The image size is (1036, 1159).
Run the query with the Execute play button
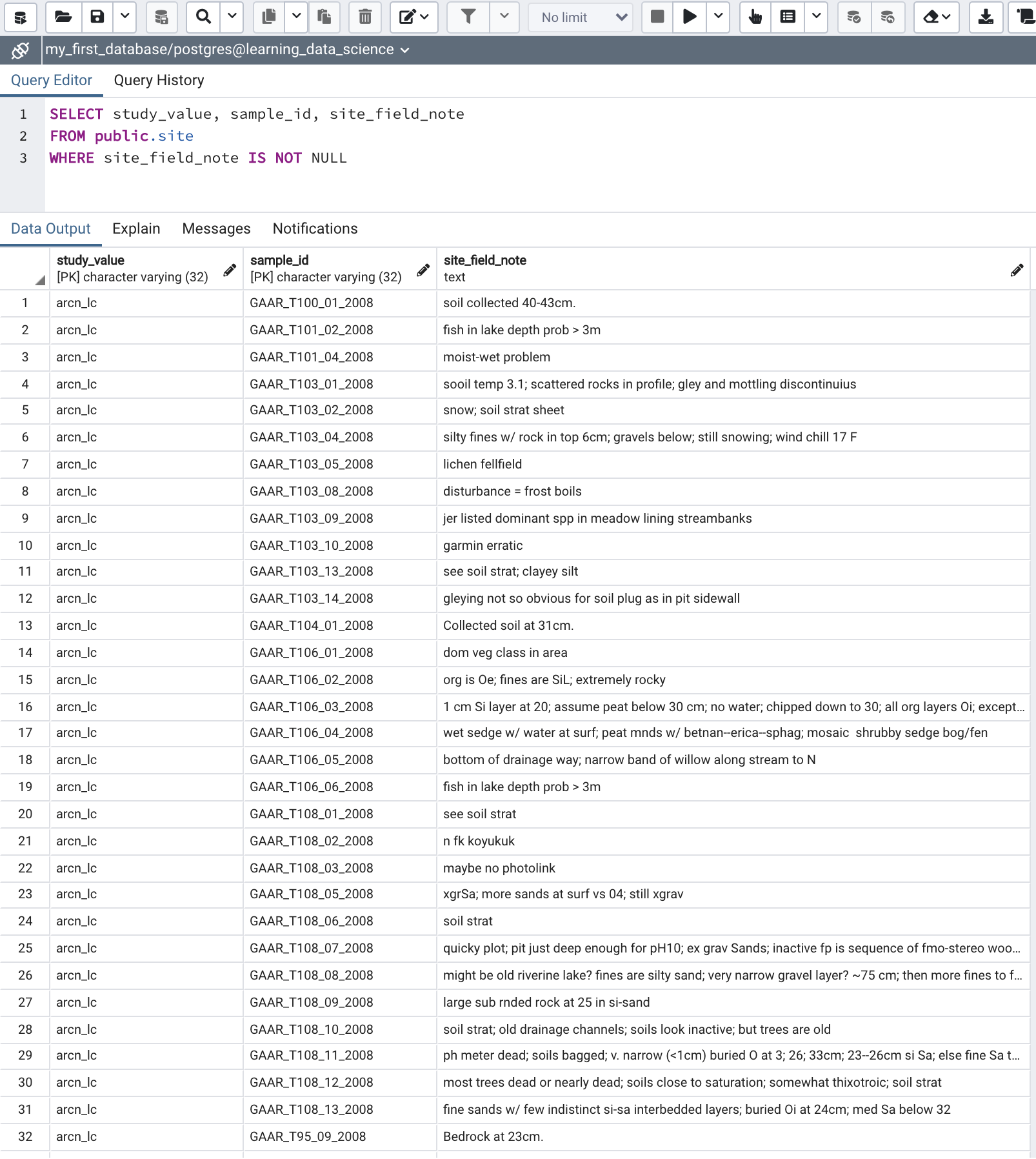[689, 17]
